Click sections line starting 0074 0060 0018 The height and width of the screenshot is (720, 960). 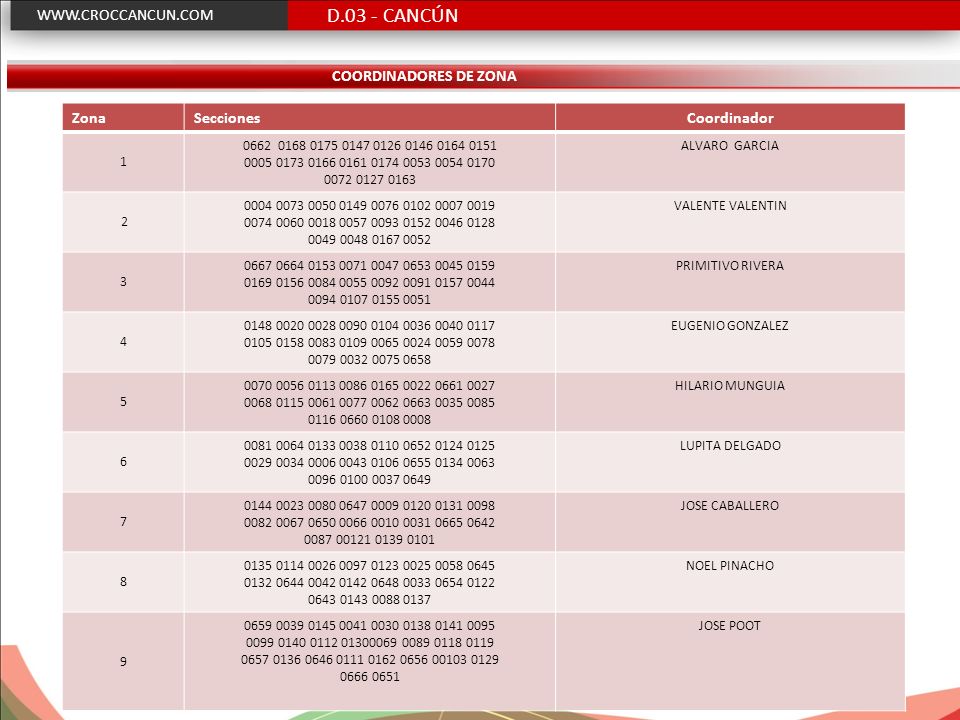pos(370,223)
